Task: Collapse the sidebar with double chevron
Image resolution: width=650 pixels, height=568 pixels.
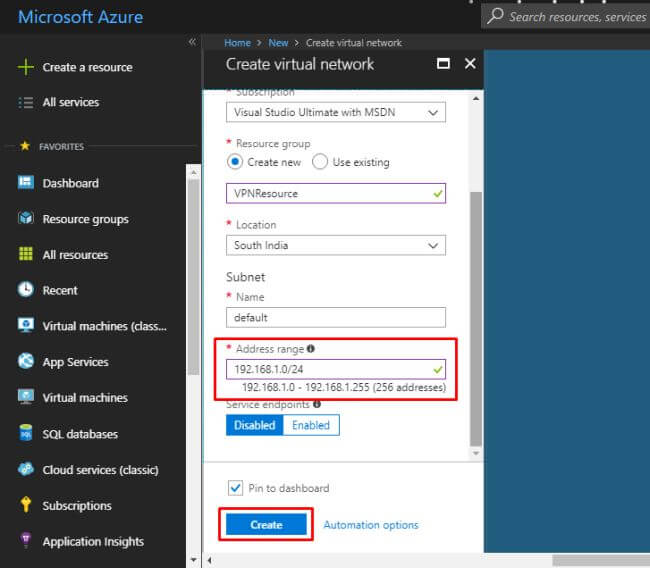Action: 192,41
